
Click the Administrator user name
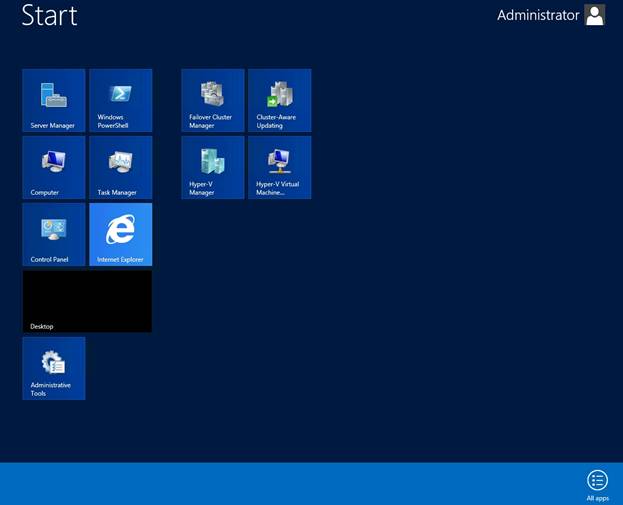coord(538,15)
